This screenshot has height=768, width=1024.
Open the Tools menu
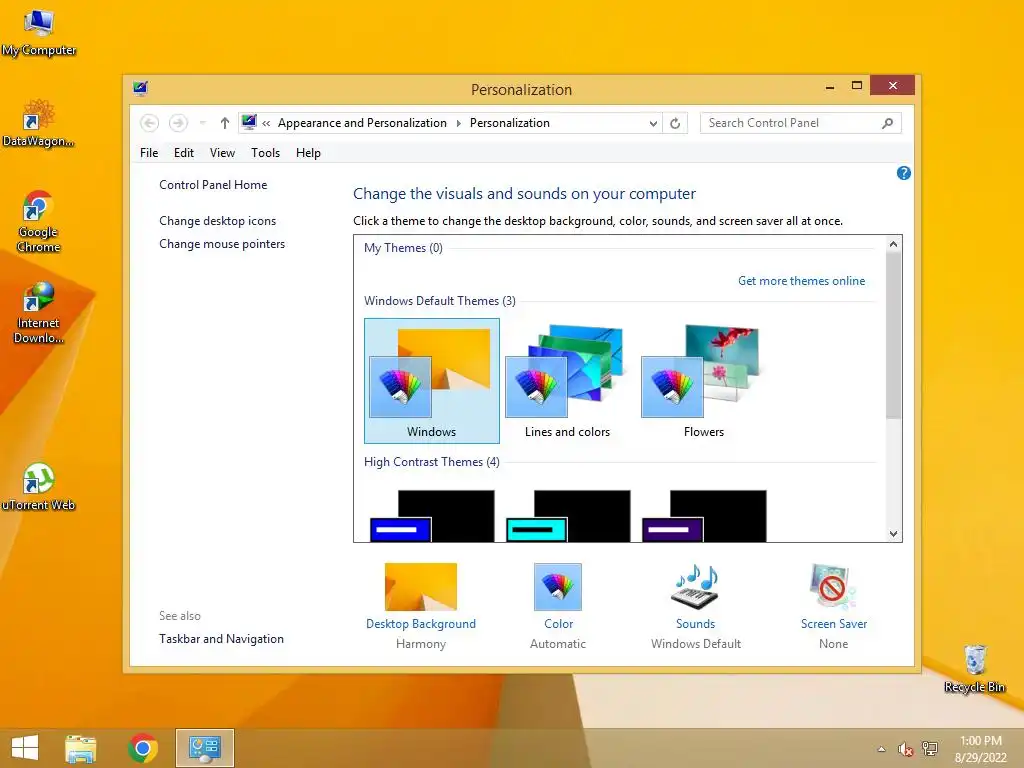265,153
